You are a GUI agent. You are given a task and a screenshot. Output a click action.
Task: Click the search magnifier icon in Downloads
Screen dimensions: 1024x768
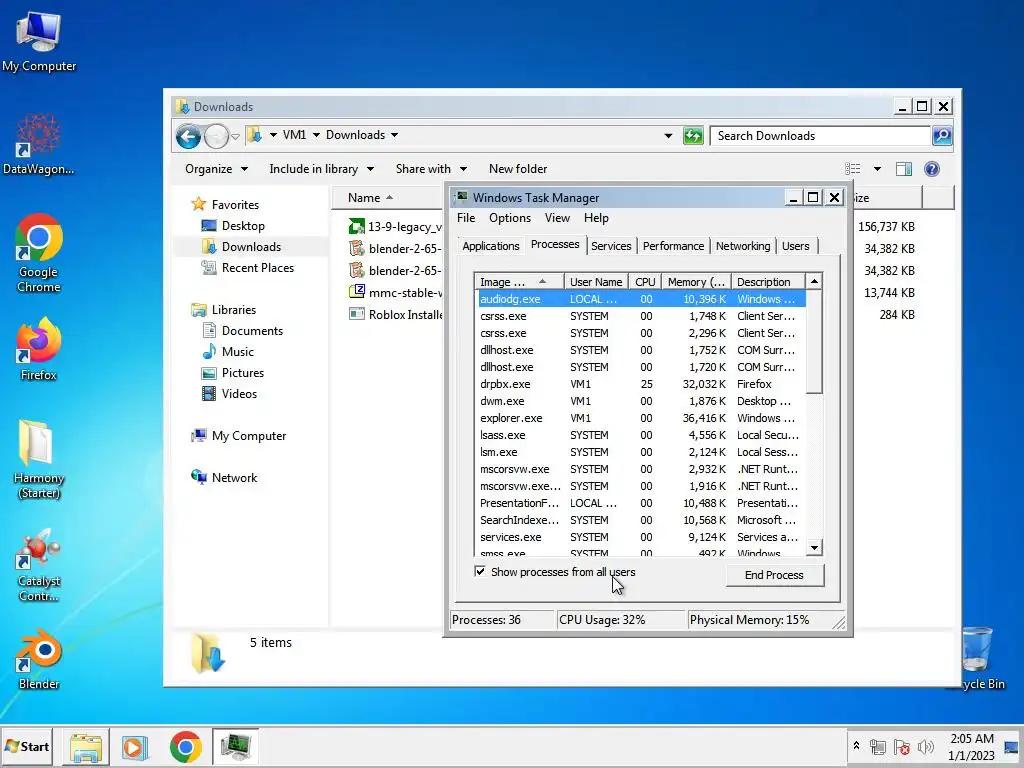[x=942, y=136]
